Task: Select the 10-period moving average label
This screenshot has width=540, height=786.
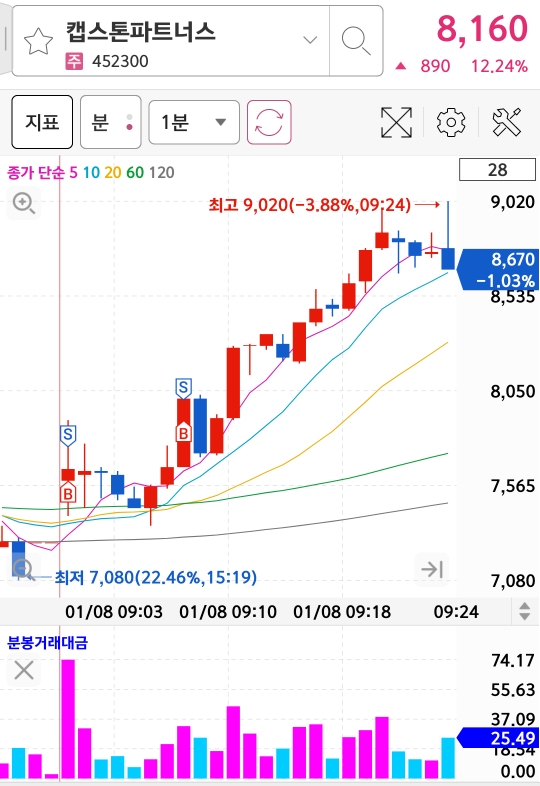Action: [91, 172]
